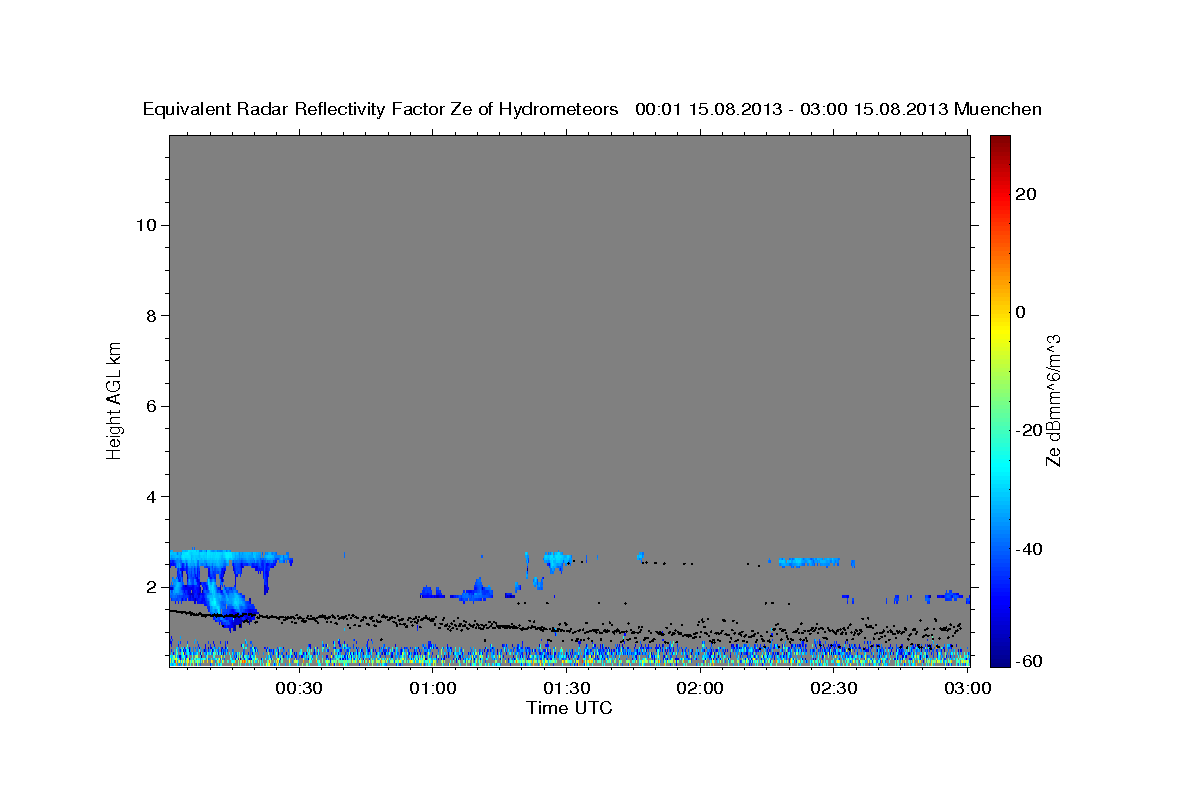Click the colorbar value 20
This screenshot has height=800, width=1200.
point(1026,194)
